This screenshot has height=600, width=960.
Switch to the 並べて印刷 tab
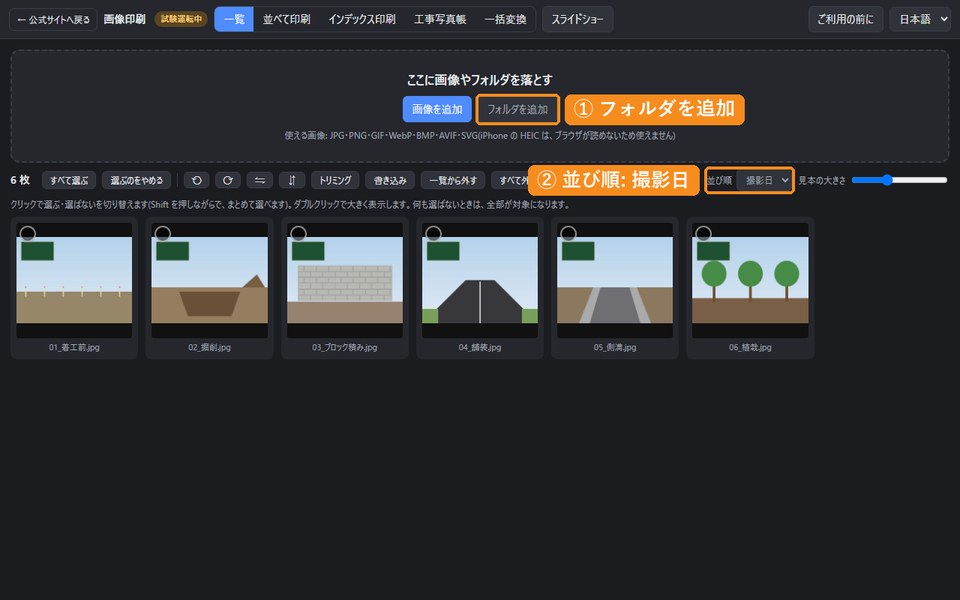287,19
